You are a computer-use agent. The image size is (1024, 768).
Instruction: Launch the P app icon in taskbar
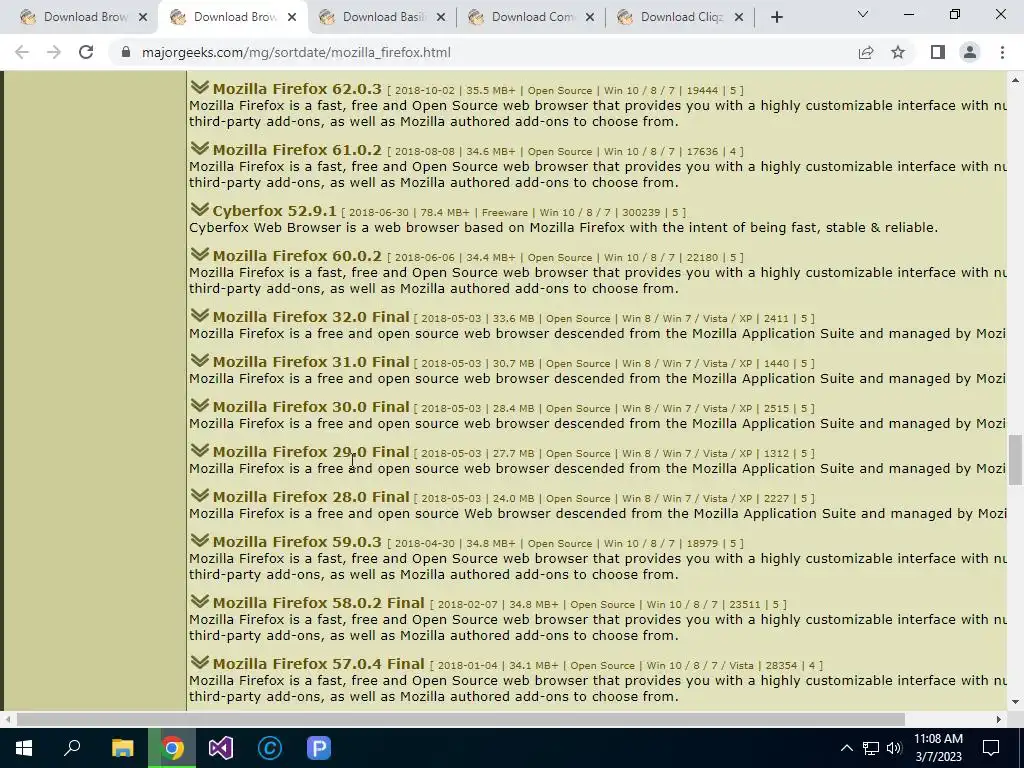pos(319,748)
